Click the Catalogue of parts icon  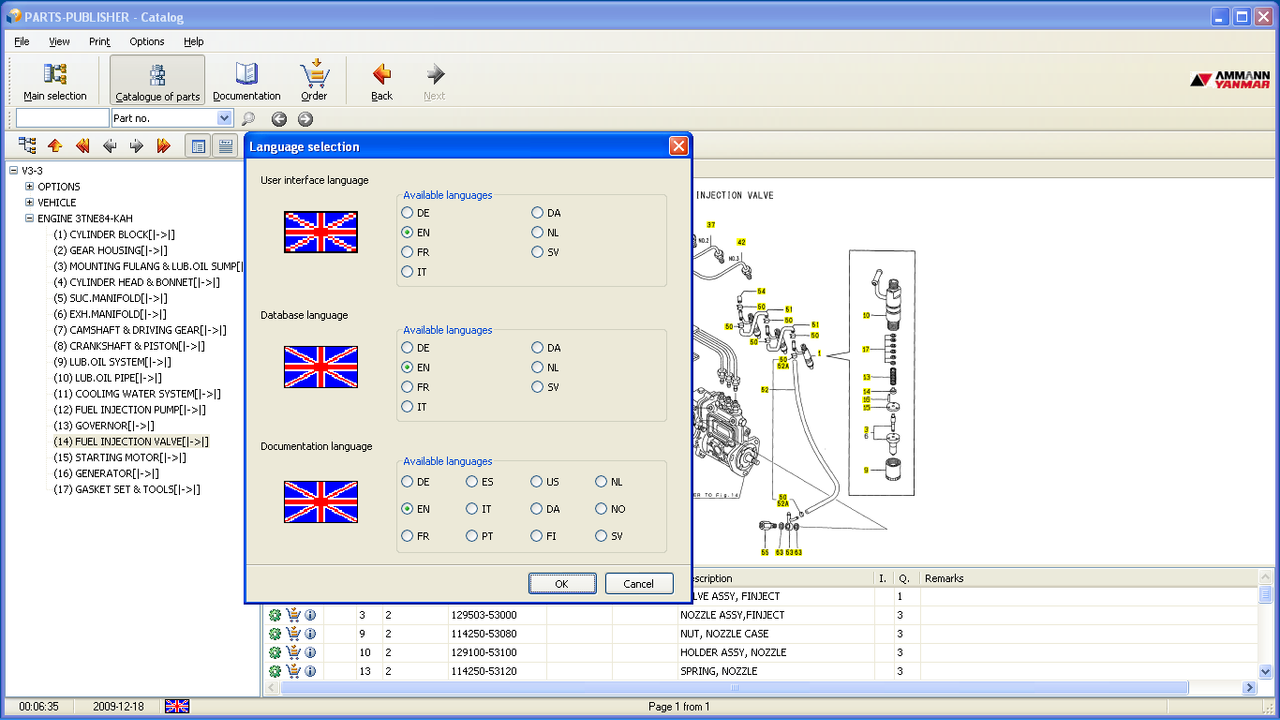[x=157, y=75]
